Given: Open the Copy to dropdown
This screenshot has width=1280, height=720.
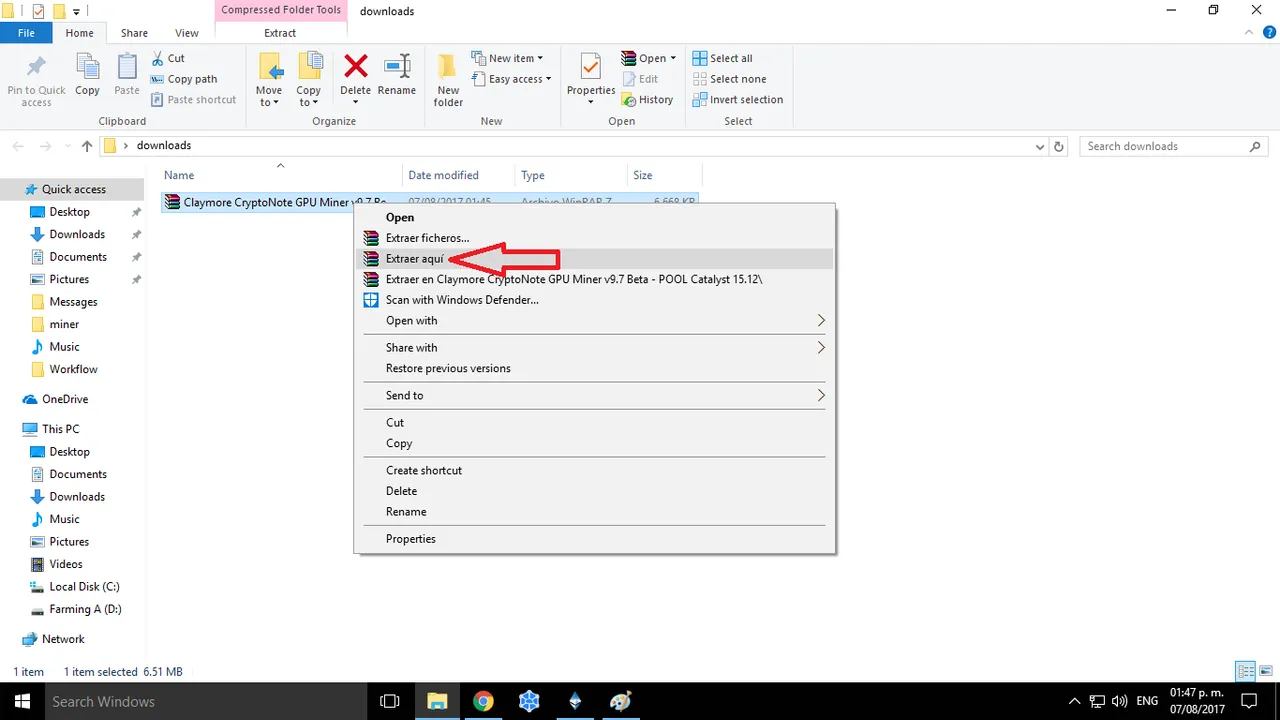Looking at the screenshot, I should point(309,80).
